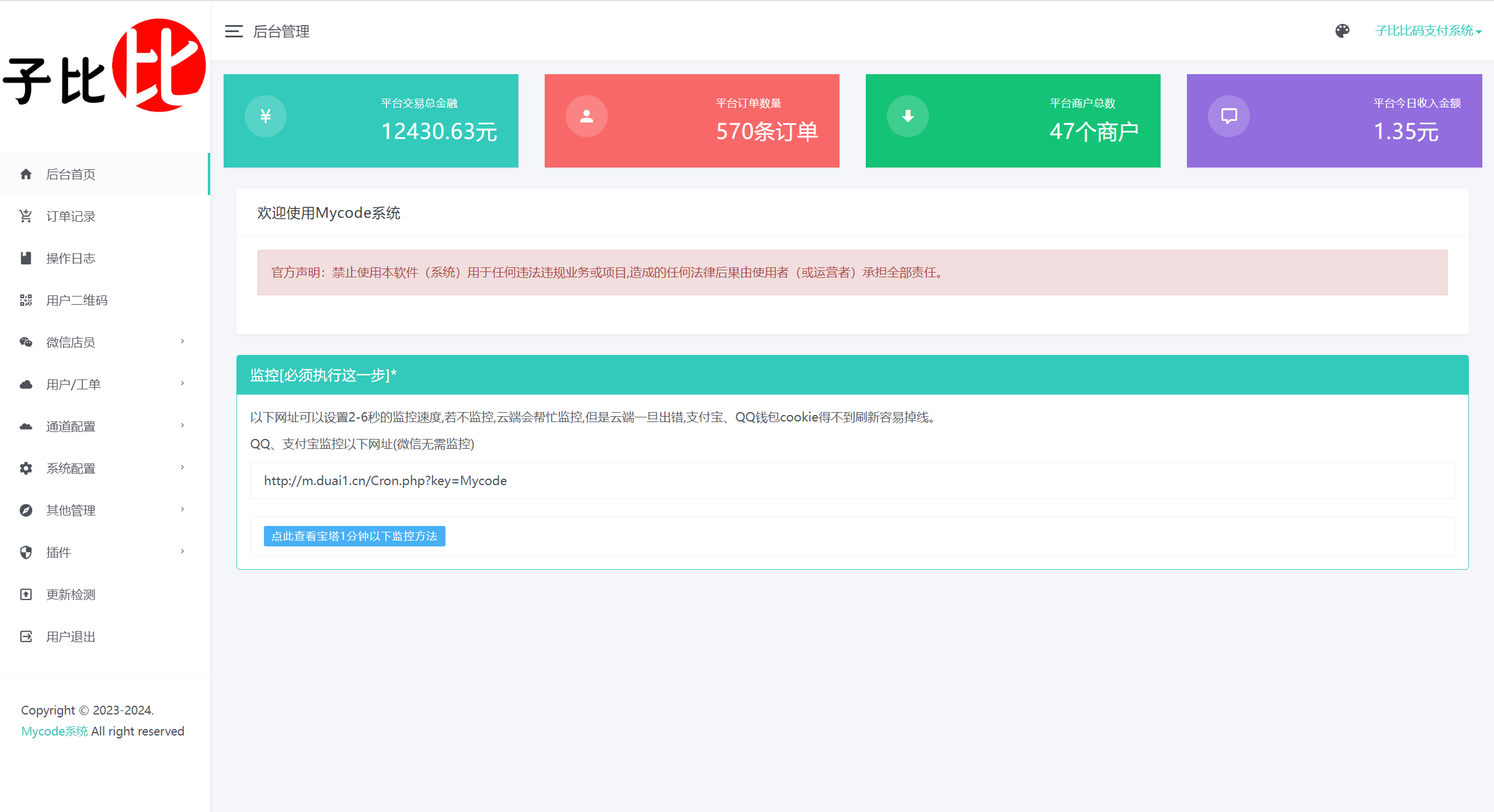
Task: Click the shield icon for 插件
Action: pos(26,552)
